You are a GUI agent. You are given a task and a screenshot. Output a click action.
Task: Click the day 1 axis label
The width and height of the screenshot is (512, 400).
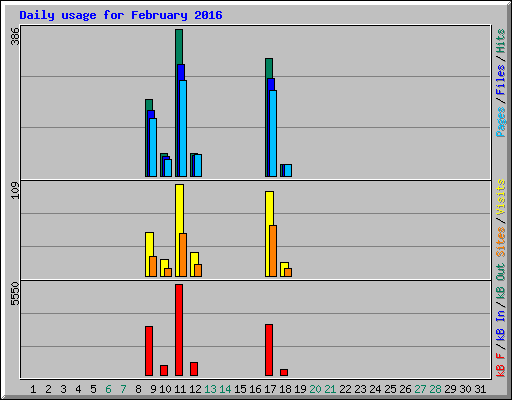33,389
